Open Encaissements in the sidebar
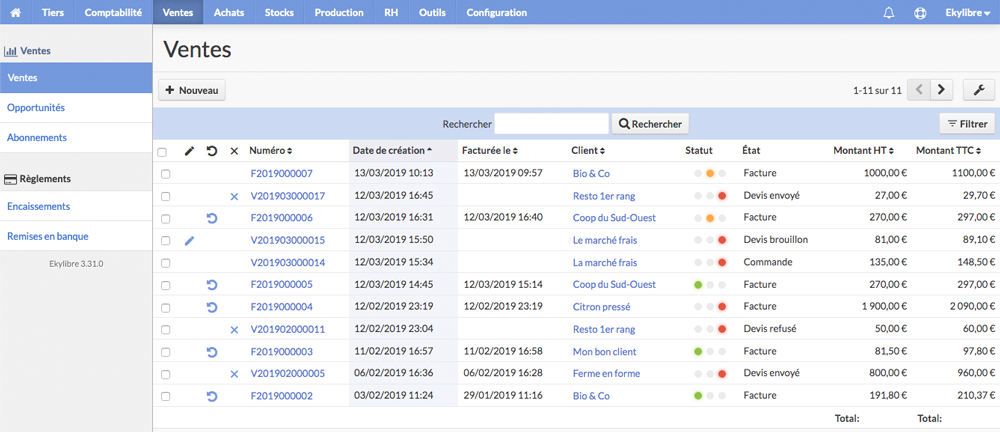This screenshot has height=432, width=1000. [x=76, y=206]
